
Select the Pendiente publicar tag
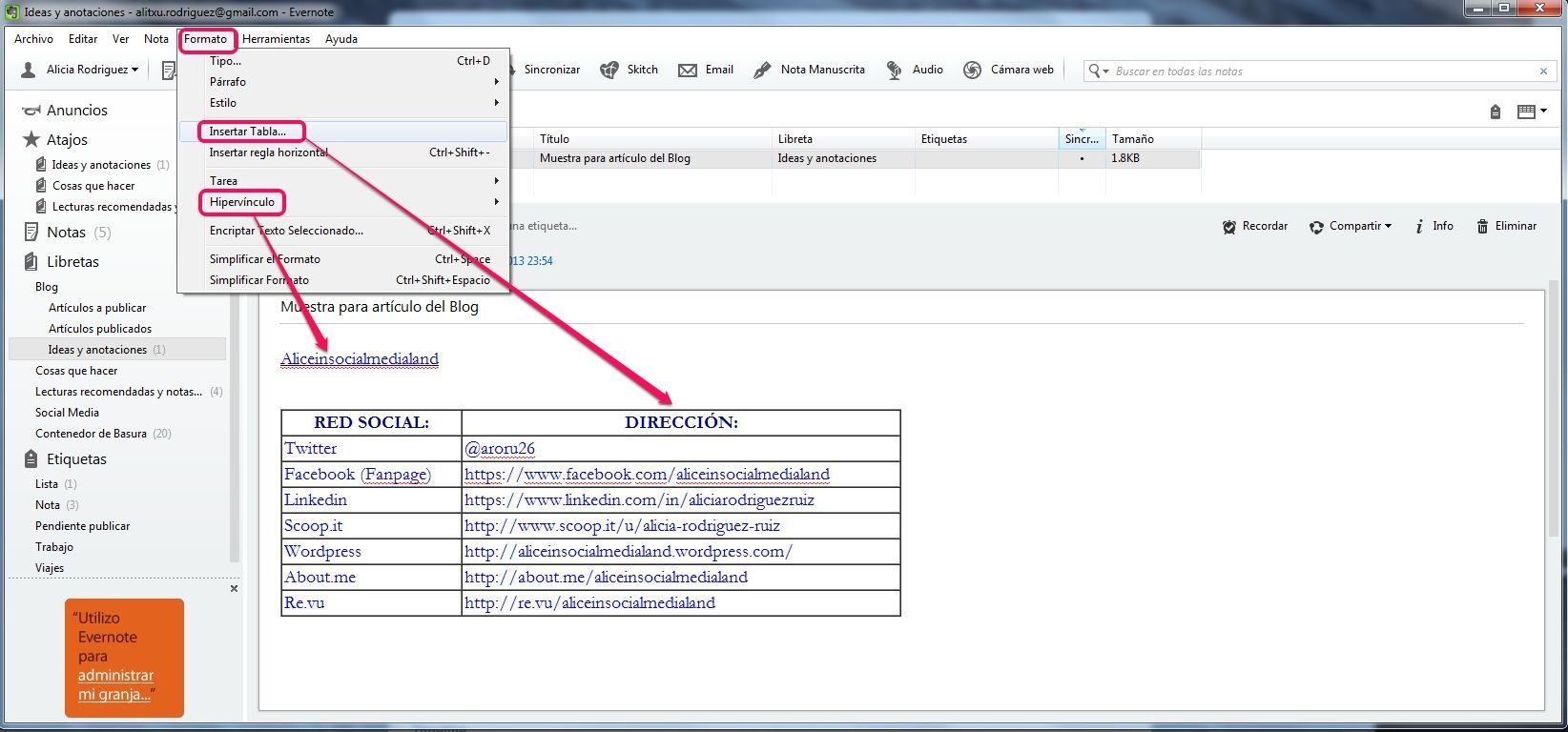pyautogui.click(x=82, y=526)
